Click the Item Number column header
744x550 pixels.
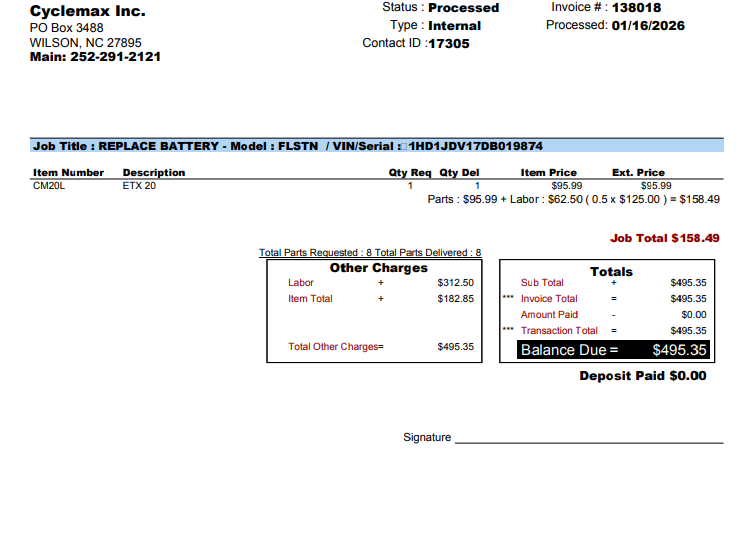tap(68, 173)
